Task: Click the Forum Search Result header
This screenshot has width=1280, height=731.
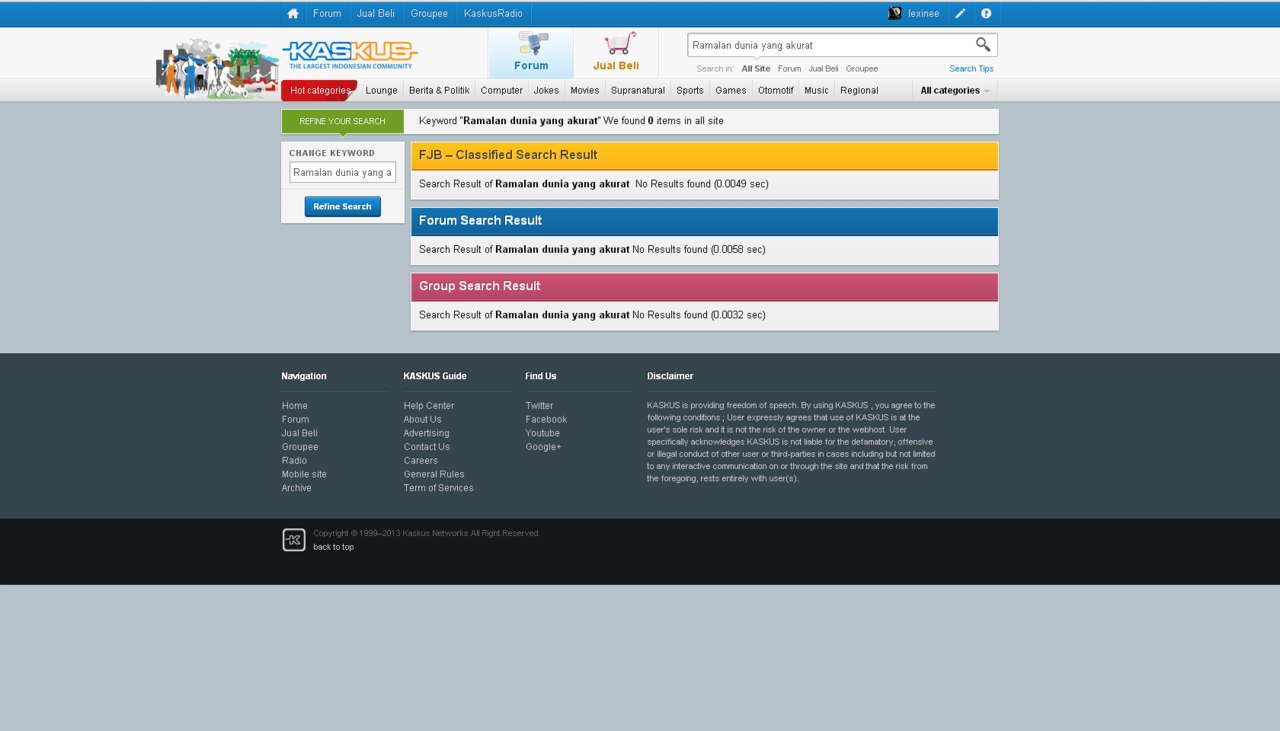Action: pyautogui.click(x=705, y=221)
